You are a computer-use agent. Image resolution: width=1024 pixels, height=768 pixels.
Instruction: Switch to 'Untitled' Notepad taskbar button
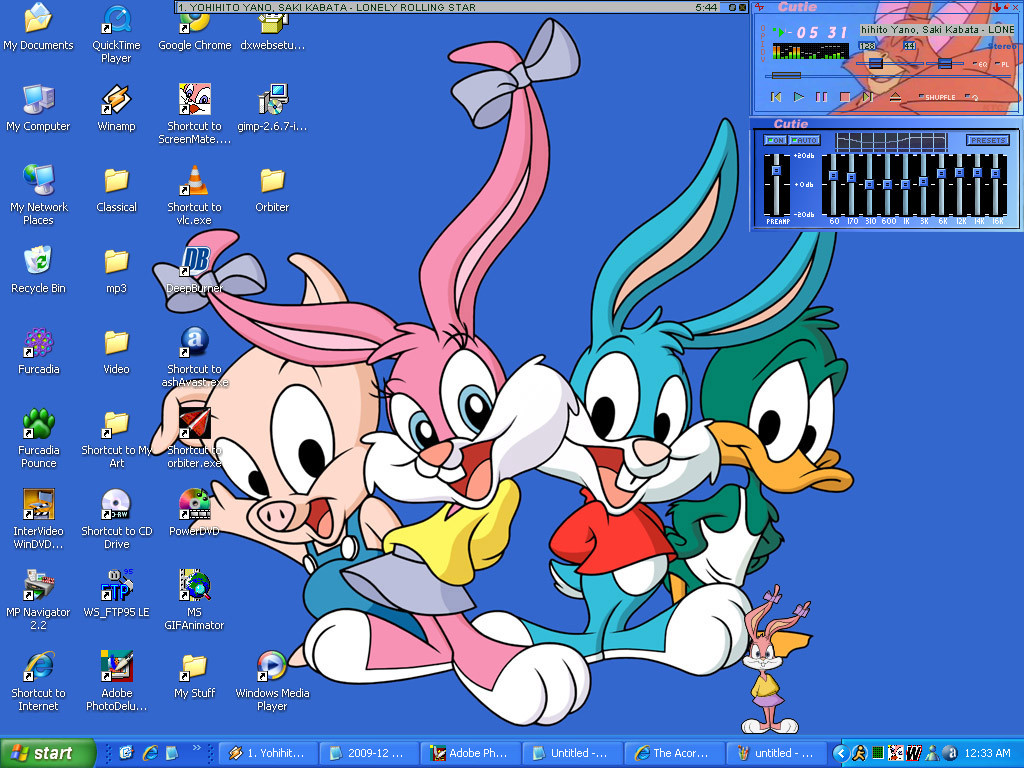(573, 753)
